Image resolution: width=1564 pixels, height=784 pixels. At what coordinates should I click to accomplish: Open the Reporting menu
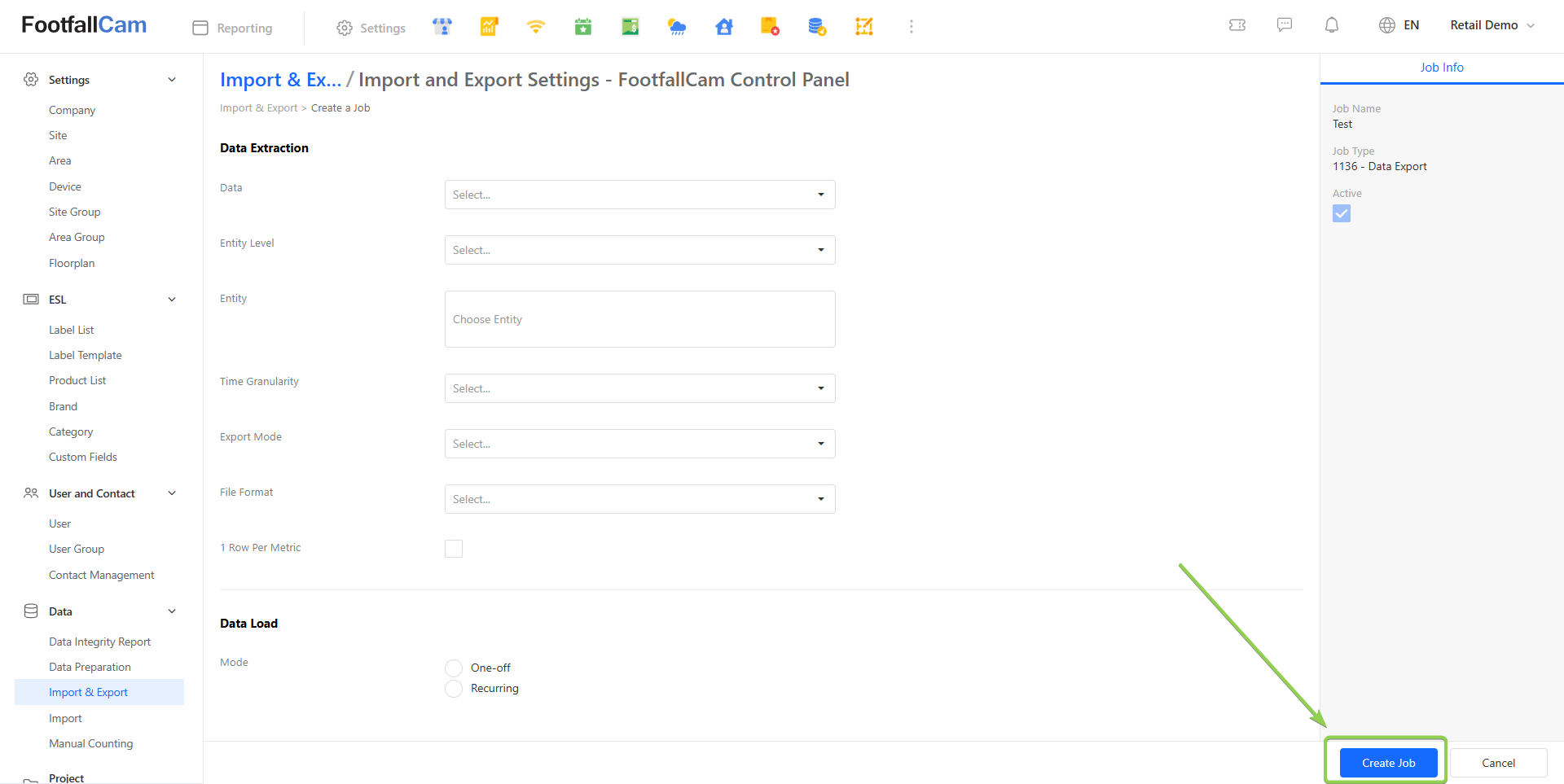pyautogui.click(x=233, y=28)
